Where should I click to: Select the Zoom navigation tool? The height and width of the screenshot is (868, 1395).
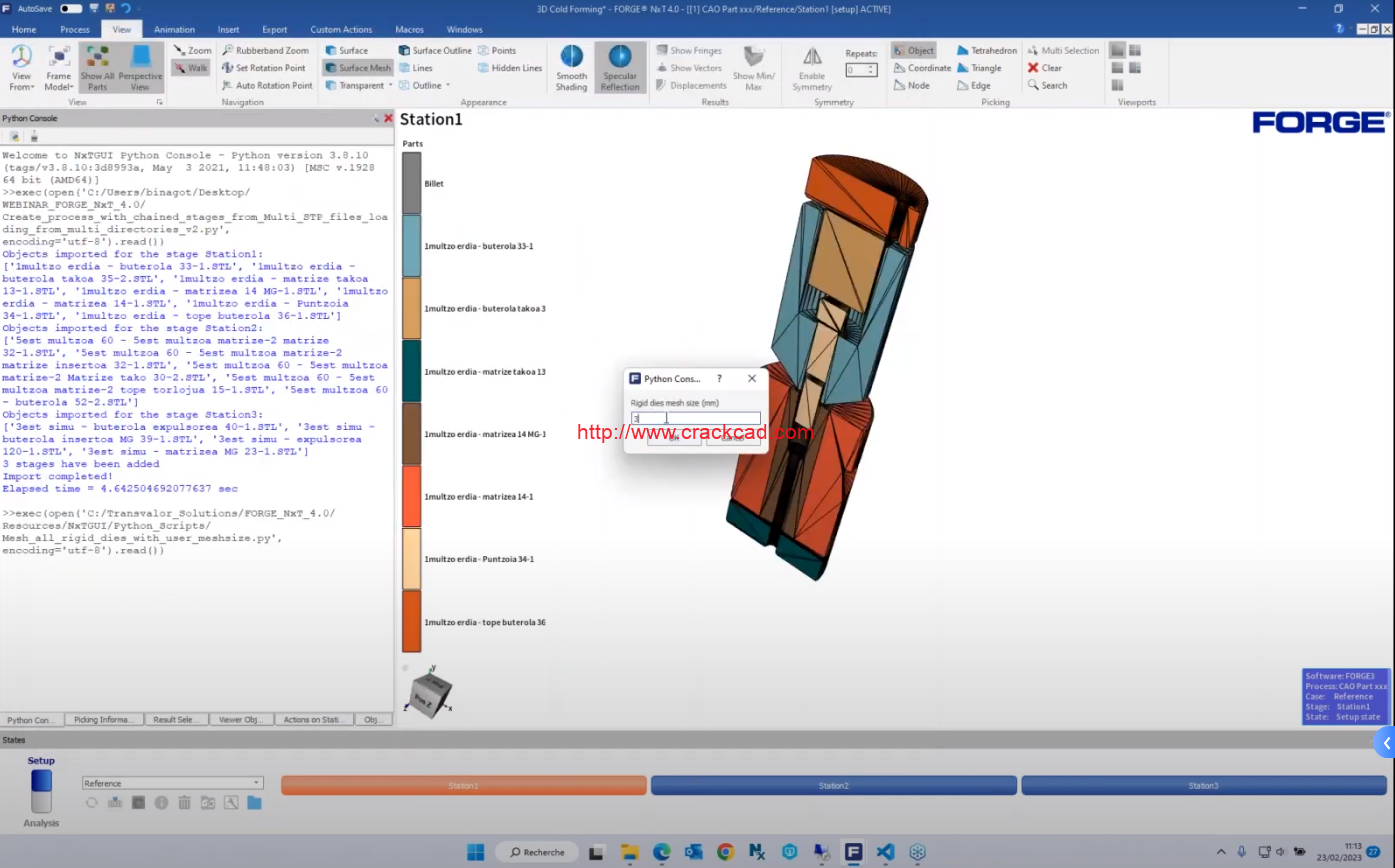[192, 50]
